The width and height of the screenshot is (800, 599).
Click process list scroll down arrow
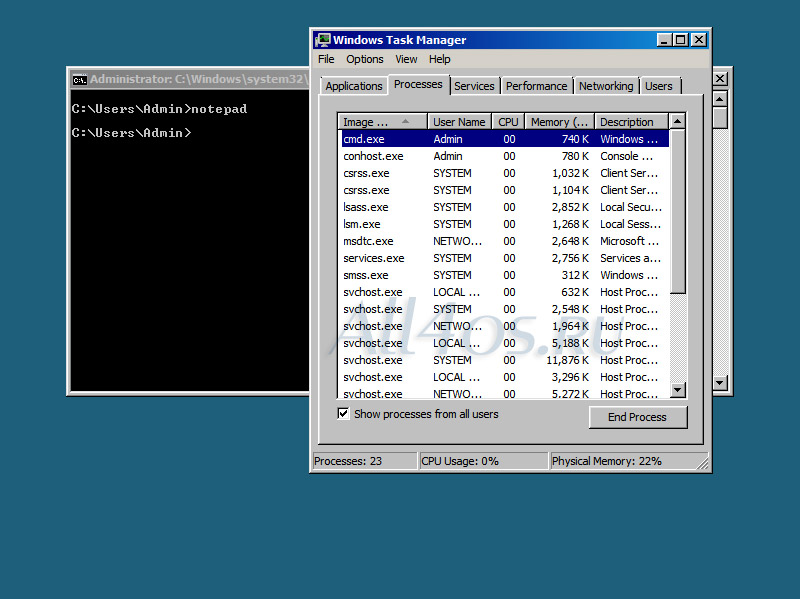678,390
